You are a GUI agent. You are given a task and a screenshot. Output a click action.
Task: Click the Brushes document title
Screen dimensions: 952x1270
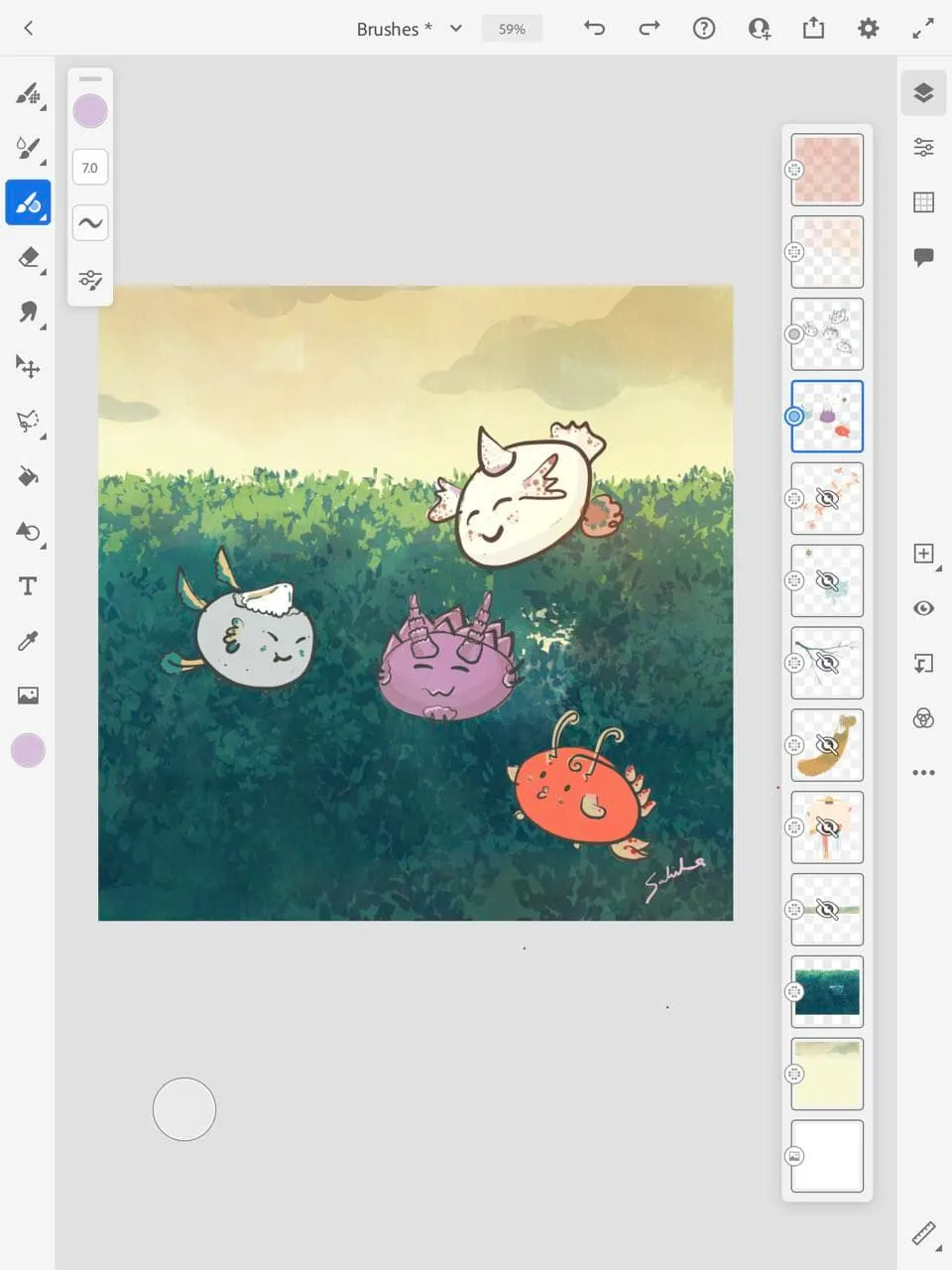coord(394,29)
